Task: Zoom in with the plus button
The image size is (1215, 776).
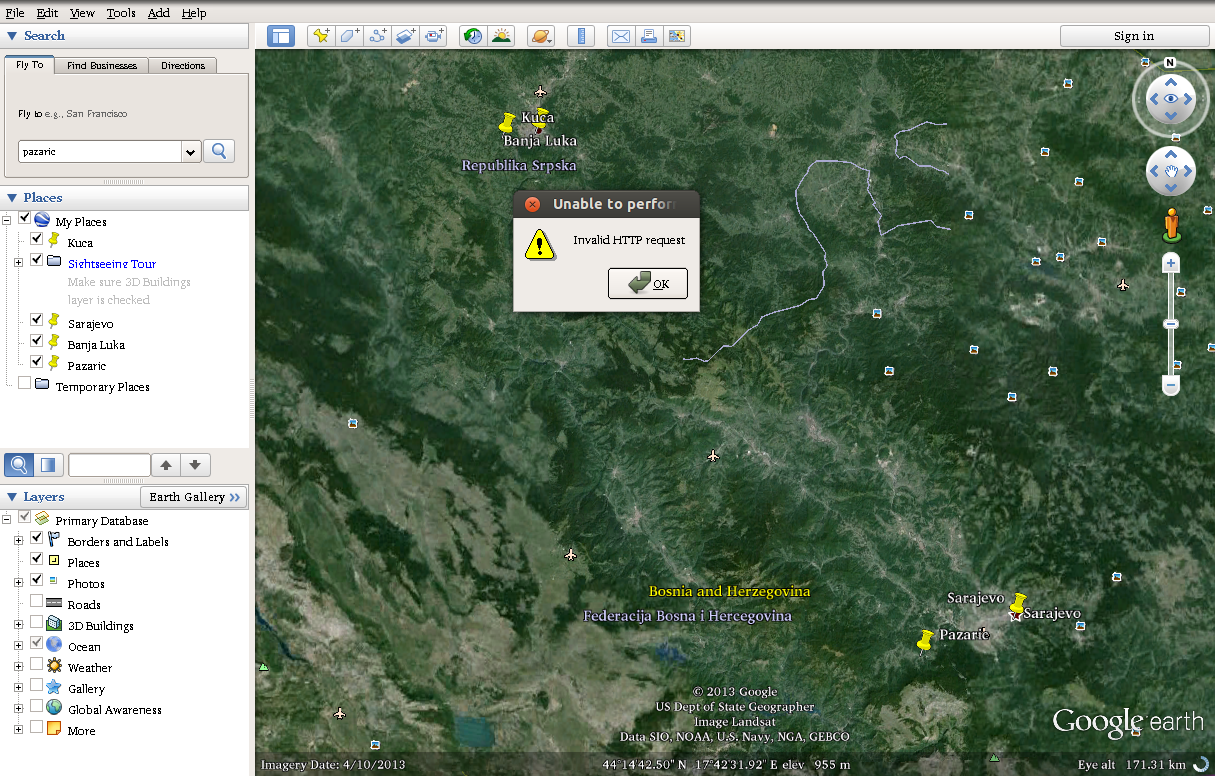Action: pos(1171,263)
